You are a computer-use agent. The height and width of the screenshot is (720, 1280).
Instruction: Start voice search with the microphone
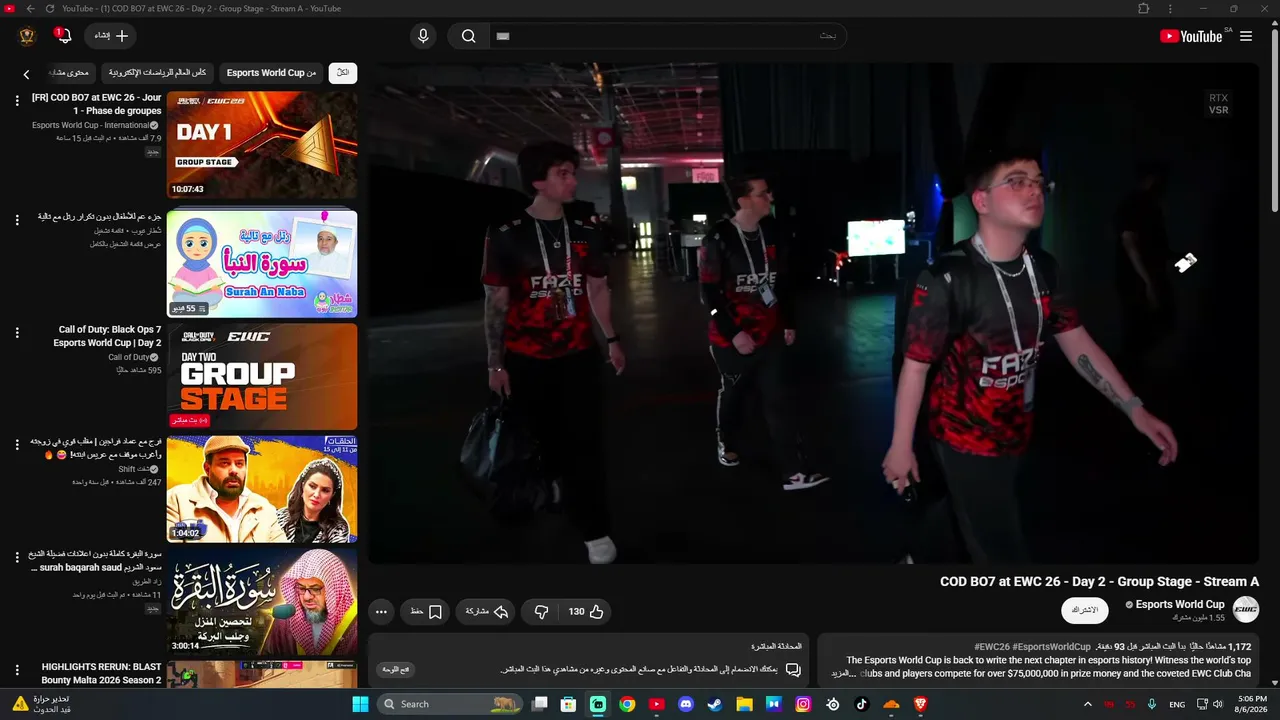tap(423, 36)
